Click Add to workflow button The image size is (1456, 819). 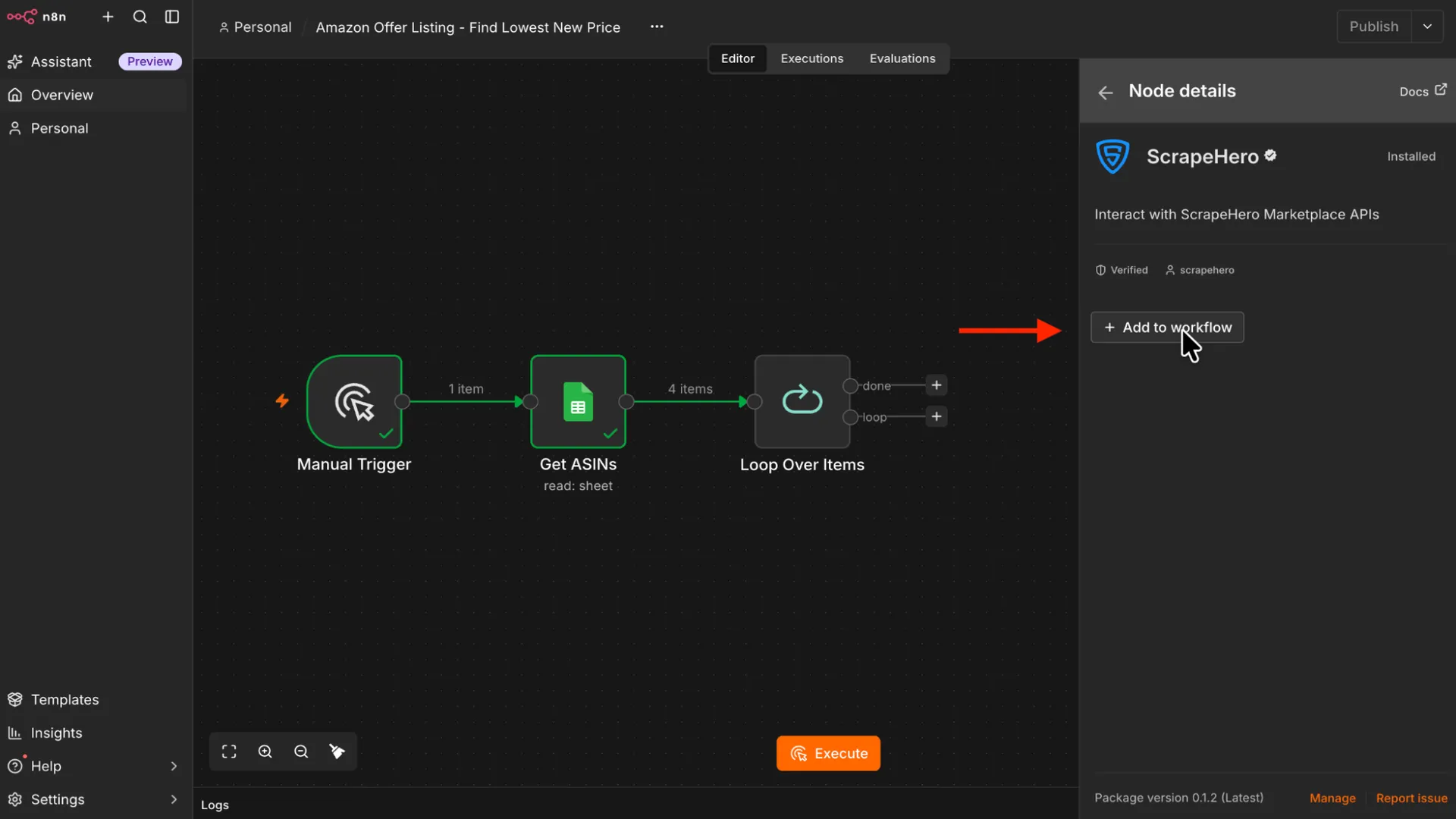point(1167,328)
